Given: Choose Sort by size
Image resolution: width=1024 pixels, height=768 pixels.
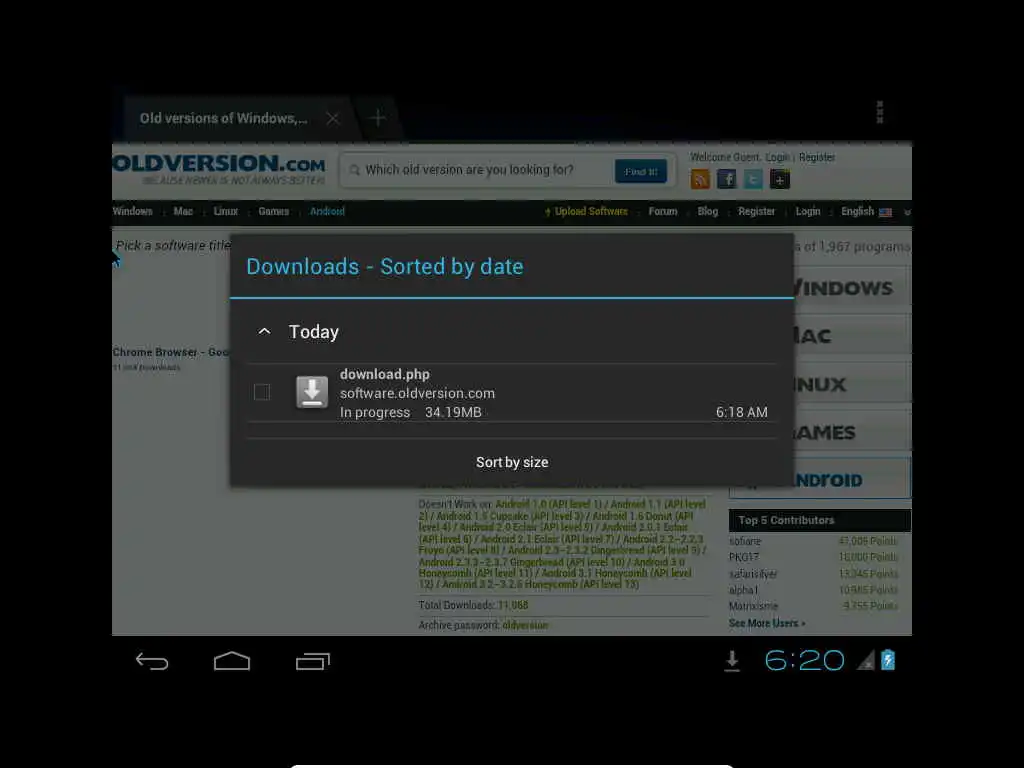Looking at the screenshot, I should [512, 462].
